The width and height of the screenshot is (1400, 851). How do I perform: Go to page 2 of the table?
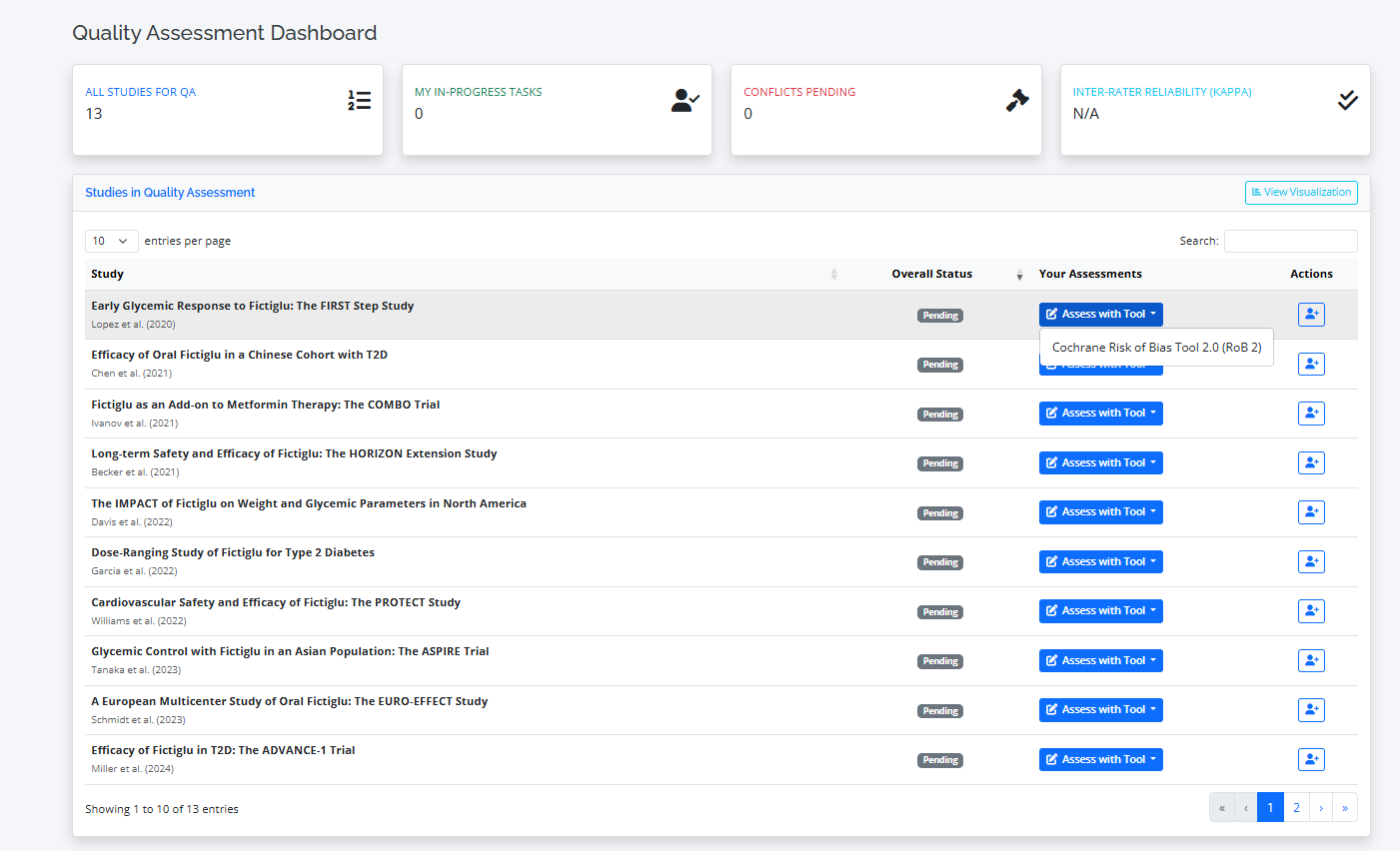[x=1296, y=808]
